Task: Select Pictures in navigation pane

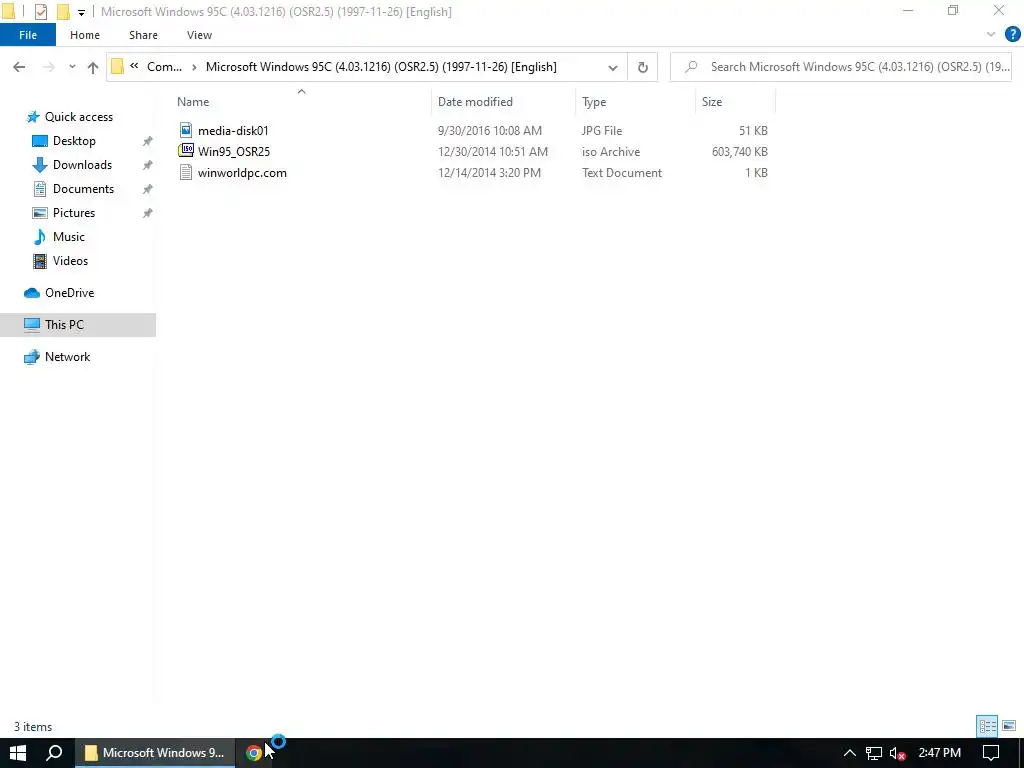Action: pos(73,213)
